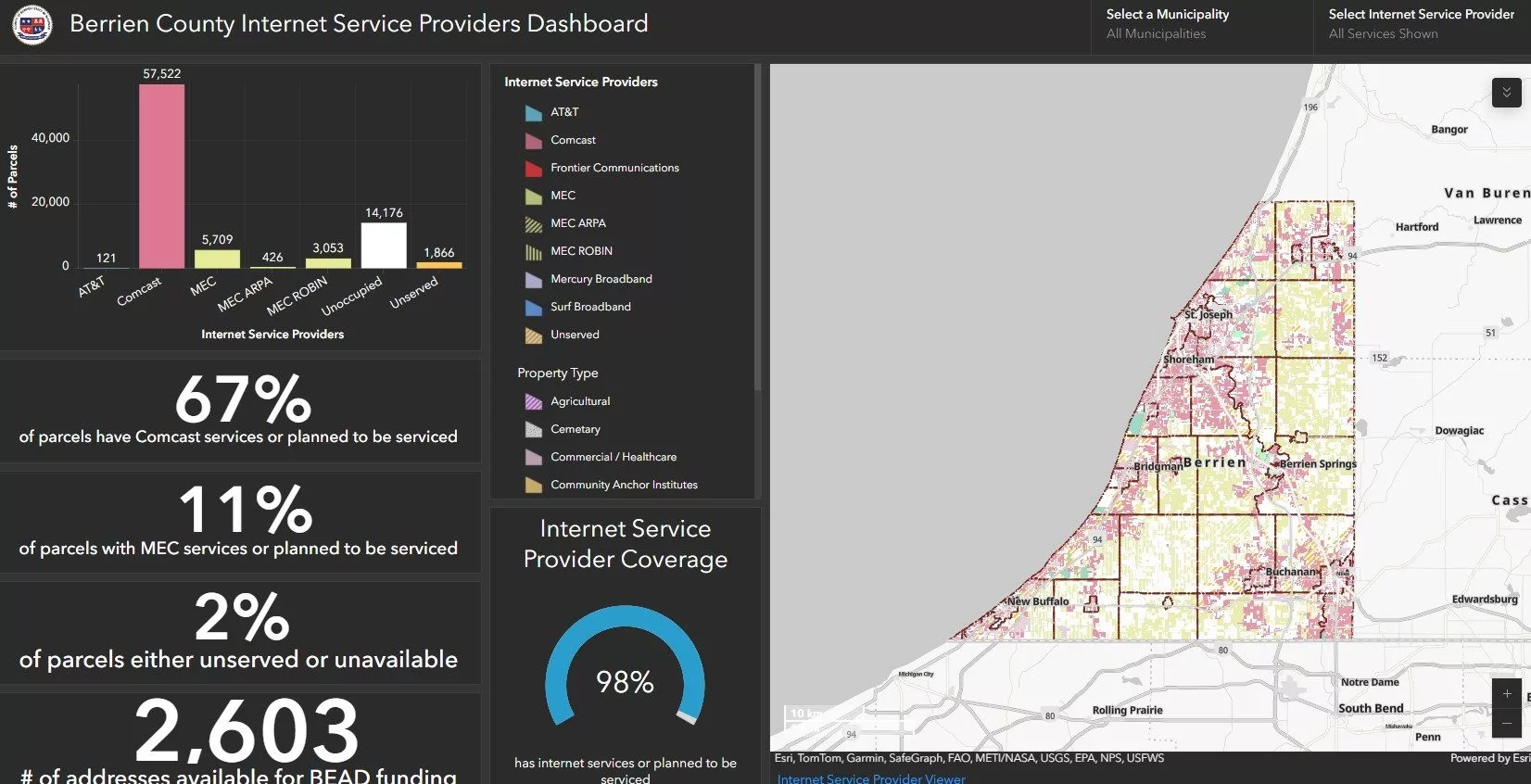This screenshot has width=1531, height=784.
Task: Click the Surf Broadband legend icon
Action: [533, 308]
